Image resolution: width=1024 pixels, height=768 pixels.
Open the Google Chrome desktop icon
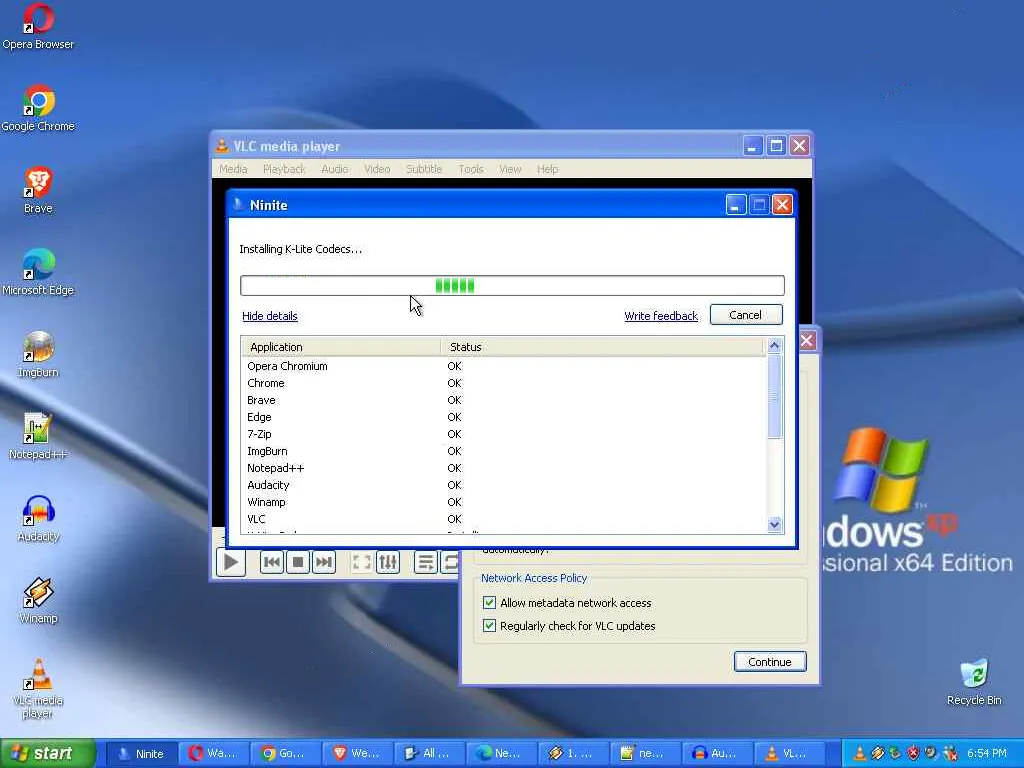click(38, 108)
